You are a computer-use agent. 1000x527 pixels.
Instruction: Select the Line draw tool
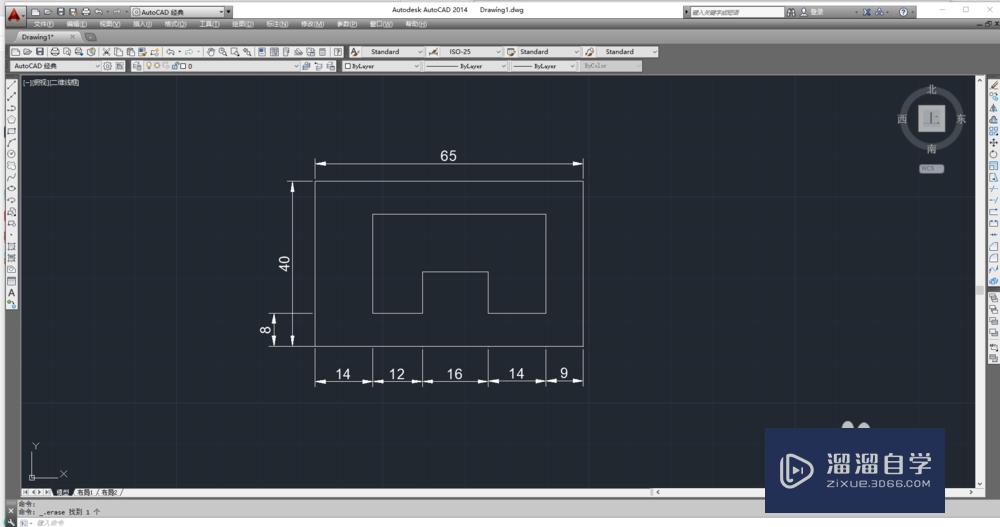[11, 85]
